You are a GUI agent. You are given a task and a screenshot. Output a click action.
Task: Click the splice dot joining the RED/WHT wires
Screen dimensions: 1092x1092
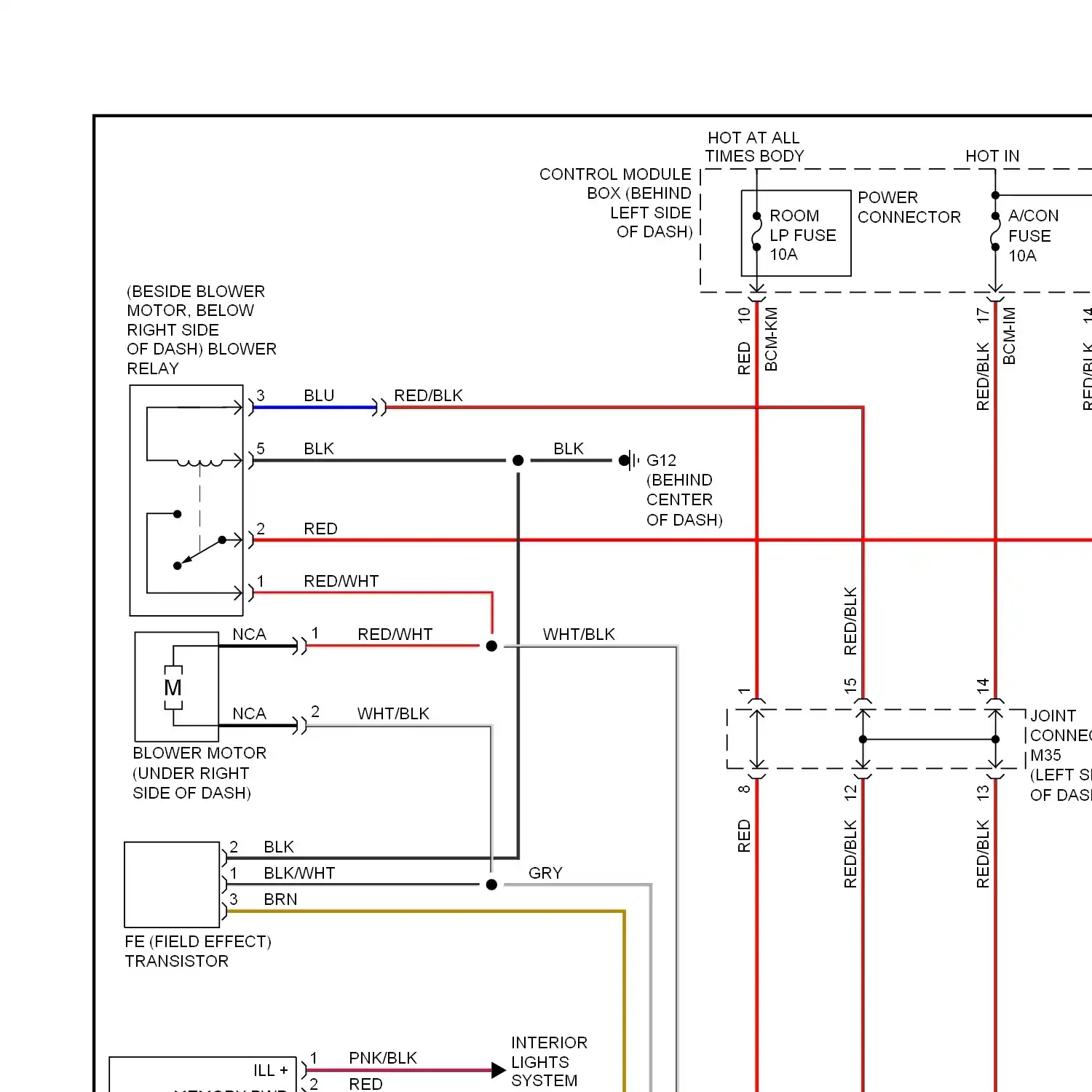pos(491,646)
